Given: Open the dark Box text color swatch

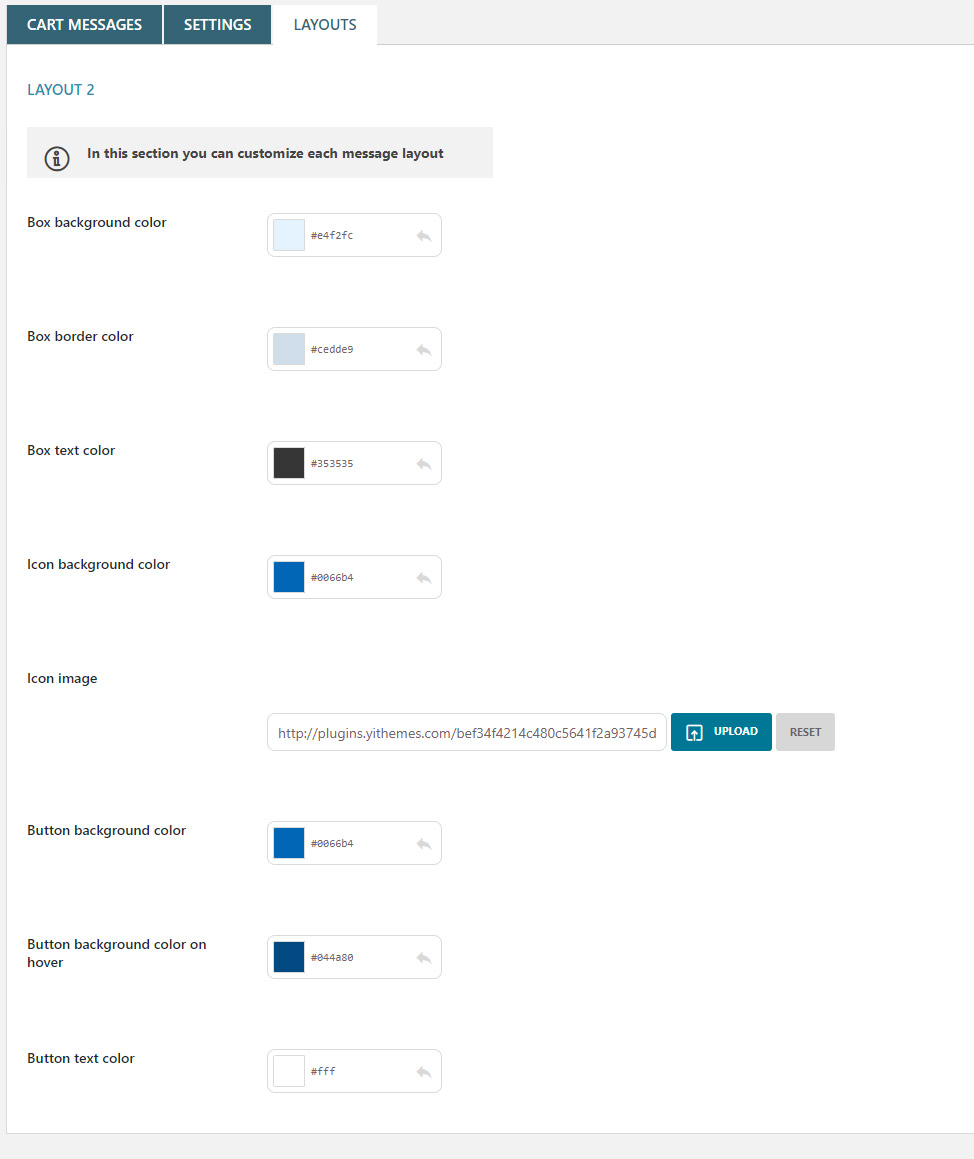Looking at the screenshot, I should pyautogui.click(x=289, y=463).
